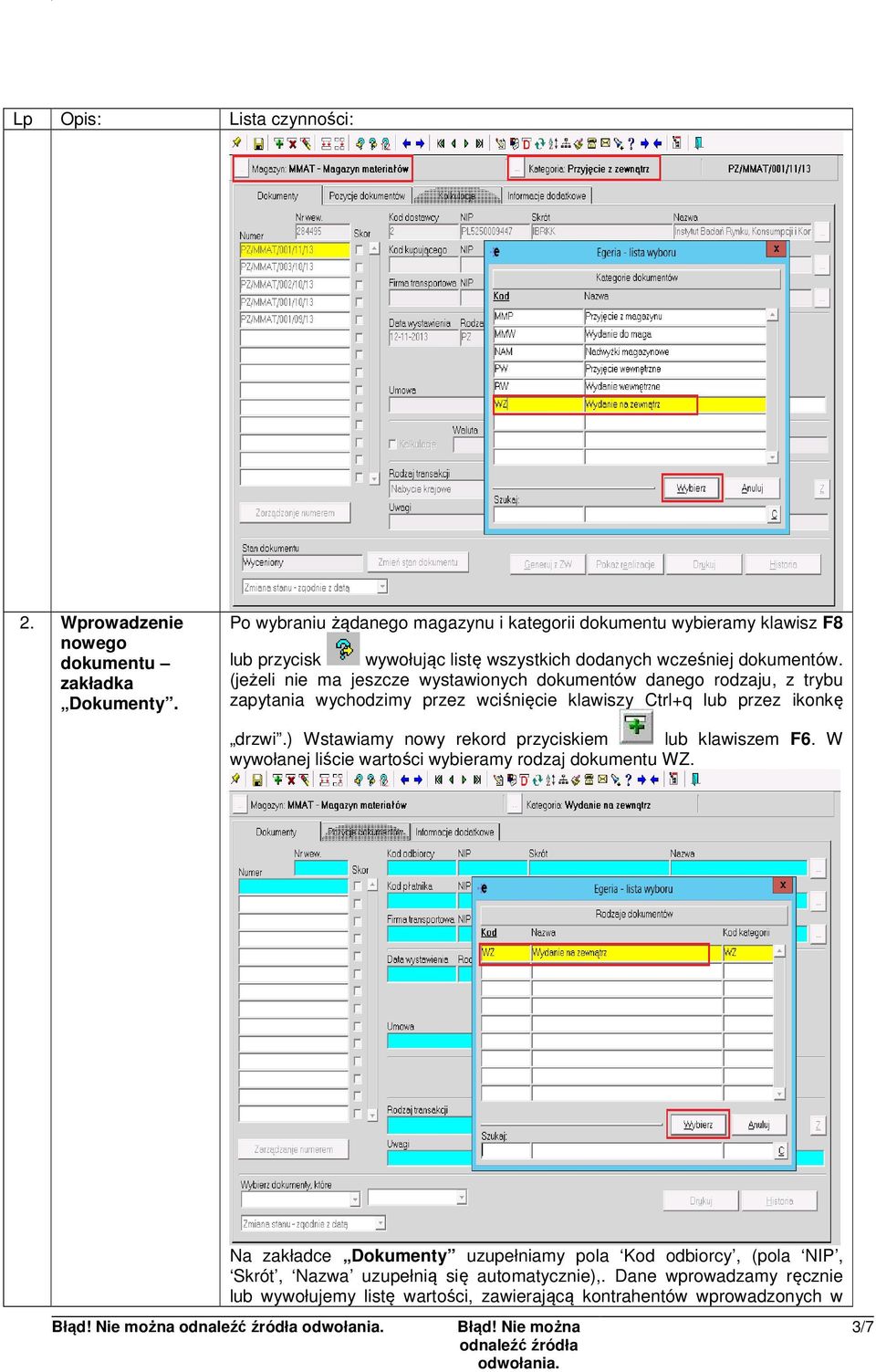This screenshot has width=876, height=1372.
Task: Click Wybierz in Kategorie dokumentów dialog
Action: pos(692,488)
